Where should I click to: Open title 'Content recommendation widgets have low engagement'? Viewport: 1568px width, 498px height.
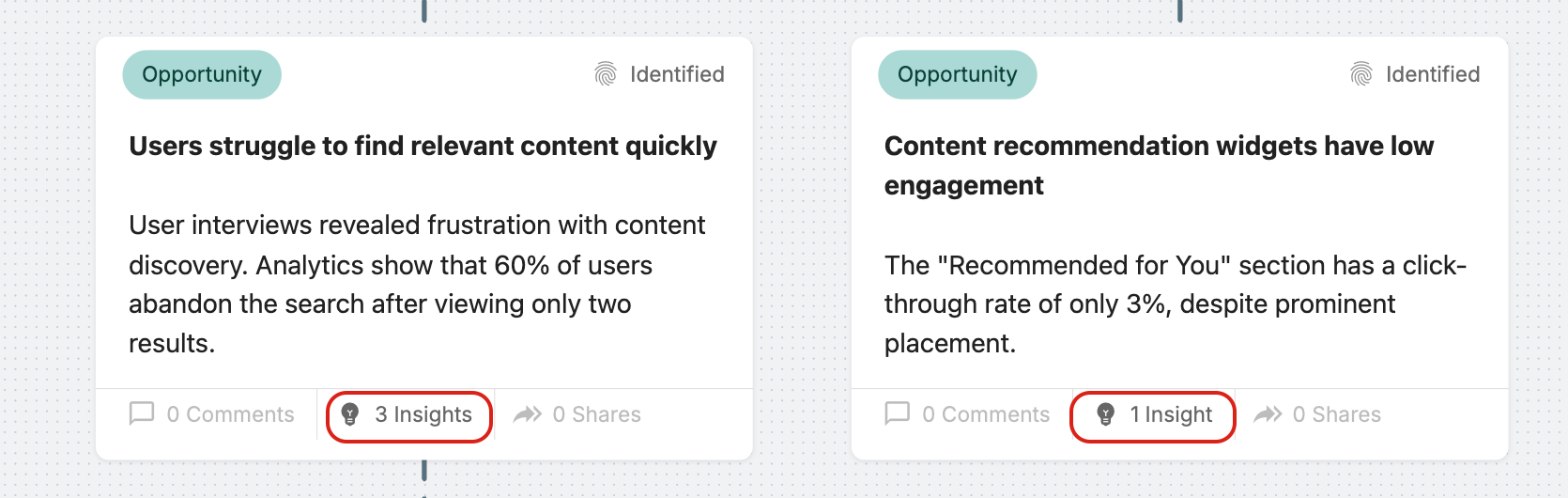pyautogui.click(x=1160, y=165)
